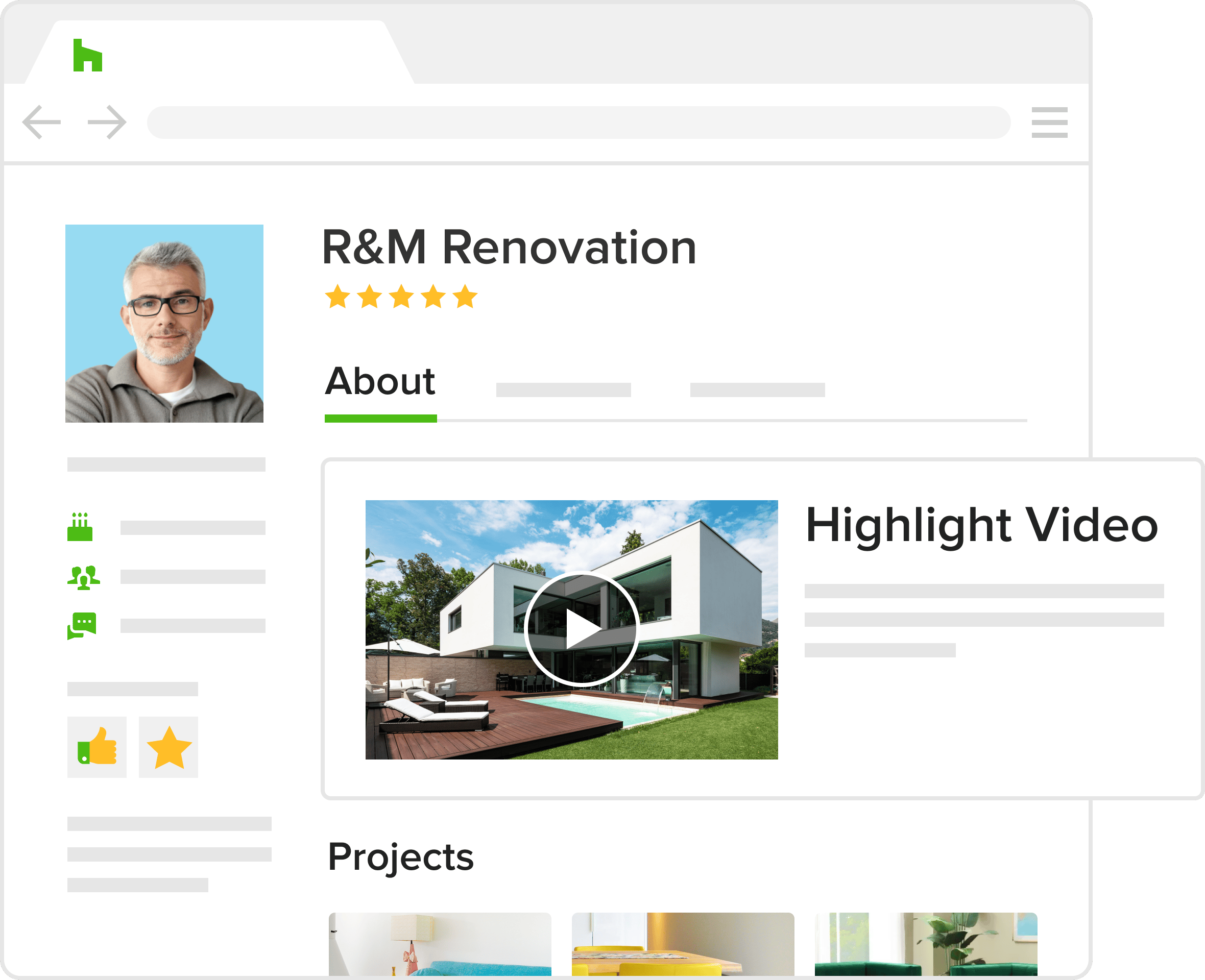Go back with the browser back arrow
This screenshot has width=1205, height=980.
click(42, 122)
